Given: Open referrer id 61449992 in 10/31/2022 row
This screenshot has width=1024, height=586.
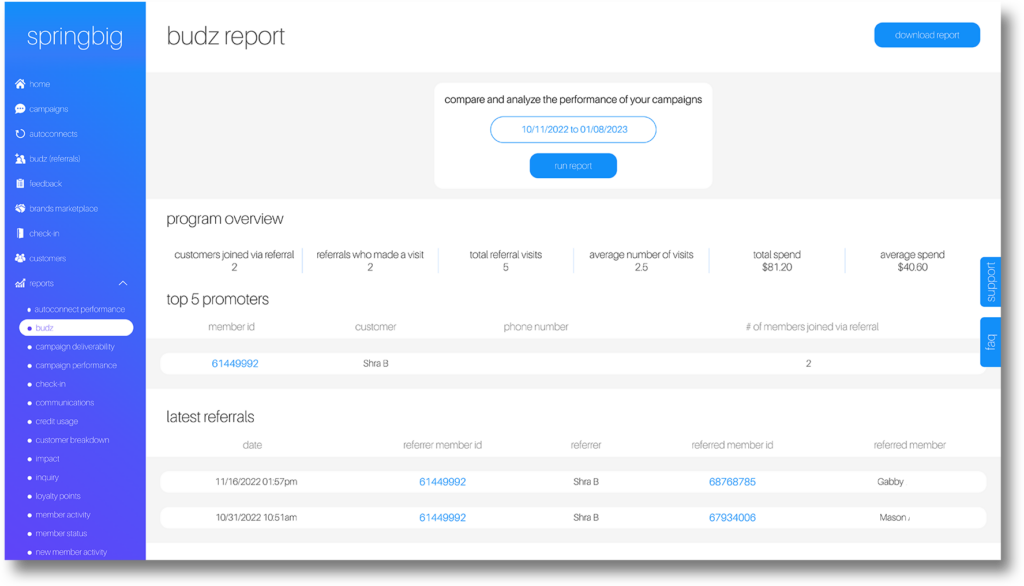Looking at the screenshot, I should tap(442, 517).
